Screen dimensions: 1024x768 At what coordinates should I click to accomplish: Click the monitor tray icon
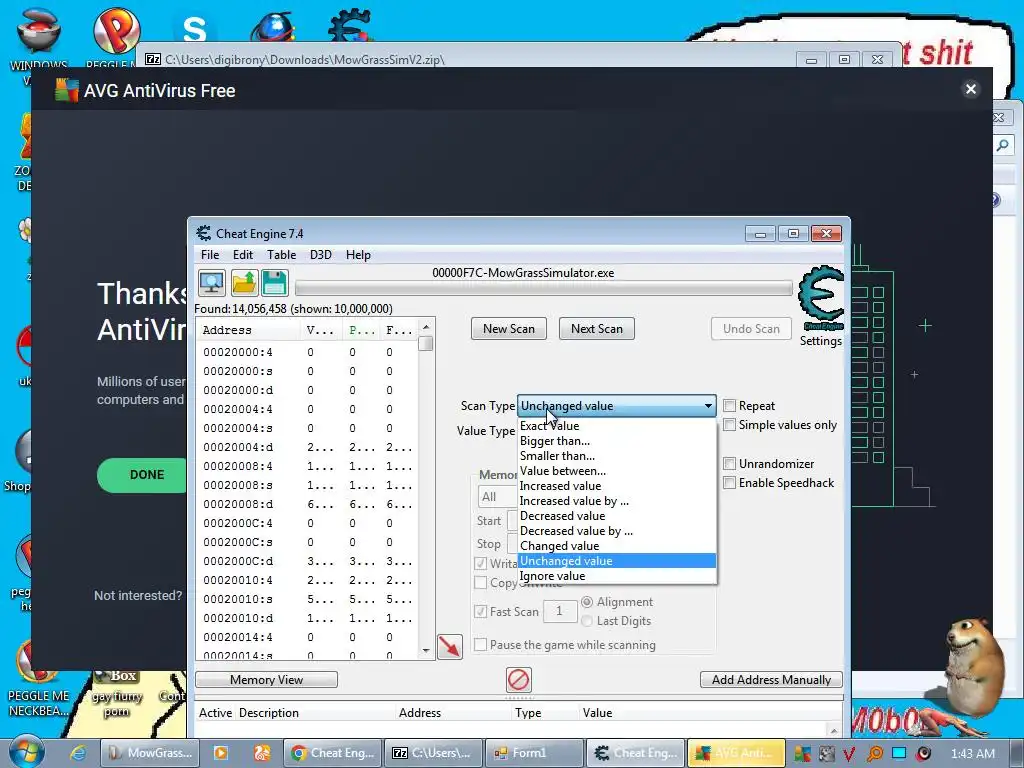(x=899, y=754)
